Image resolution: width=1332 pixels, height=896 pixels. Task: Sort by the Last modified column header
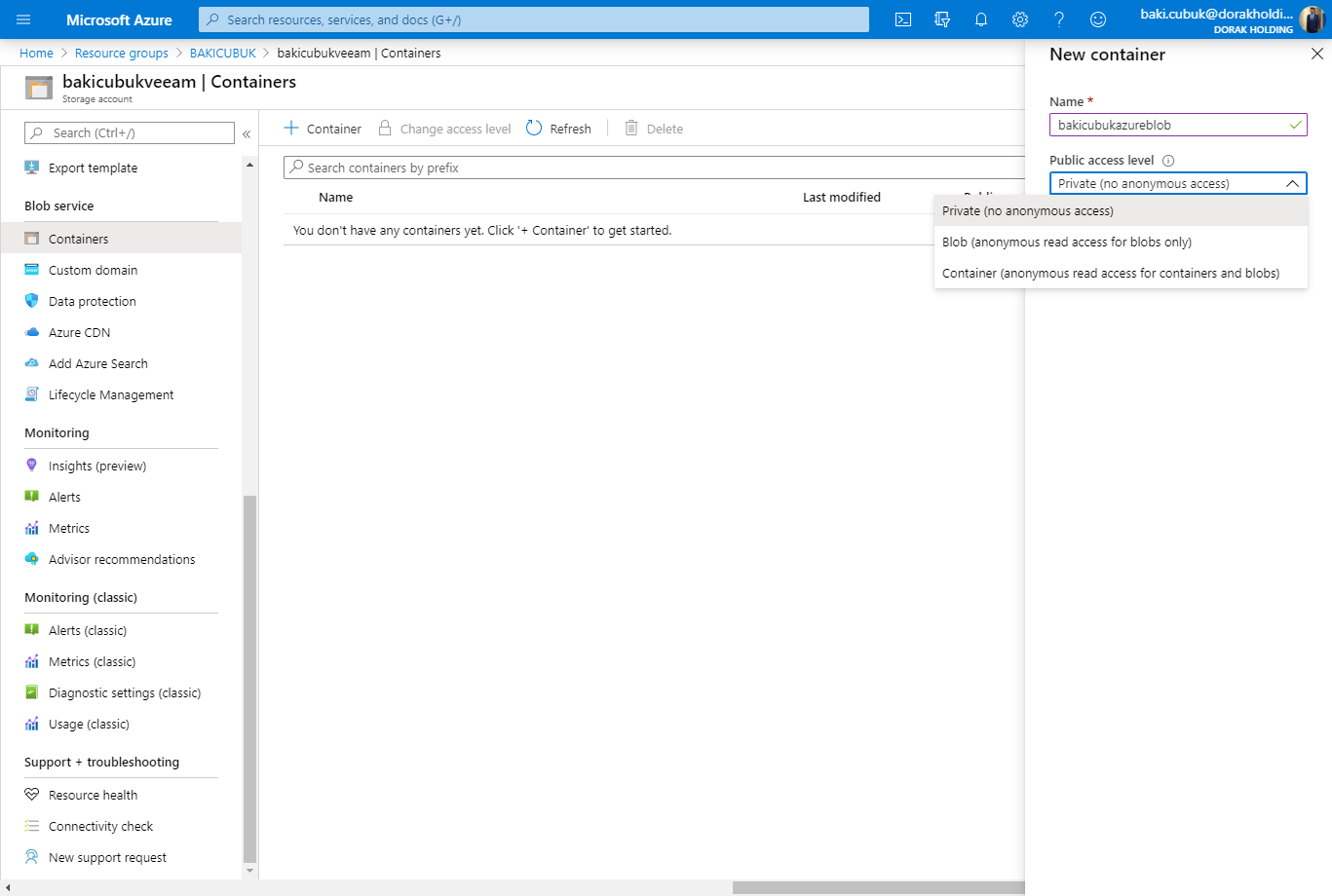tap(842, 197)
